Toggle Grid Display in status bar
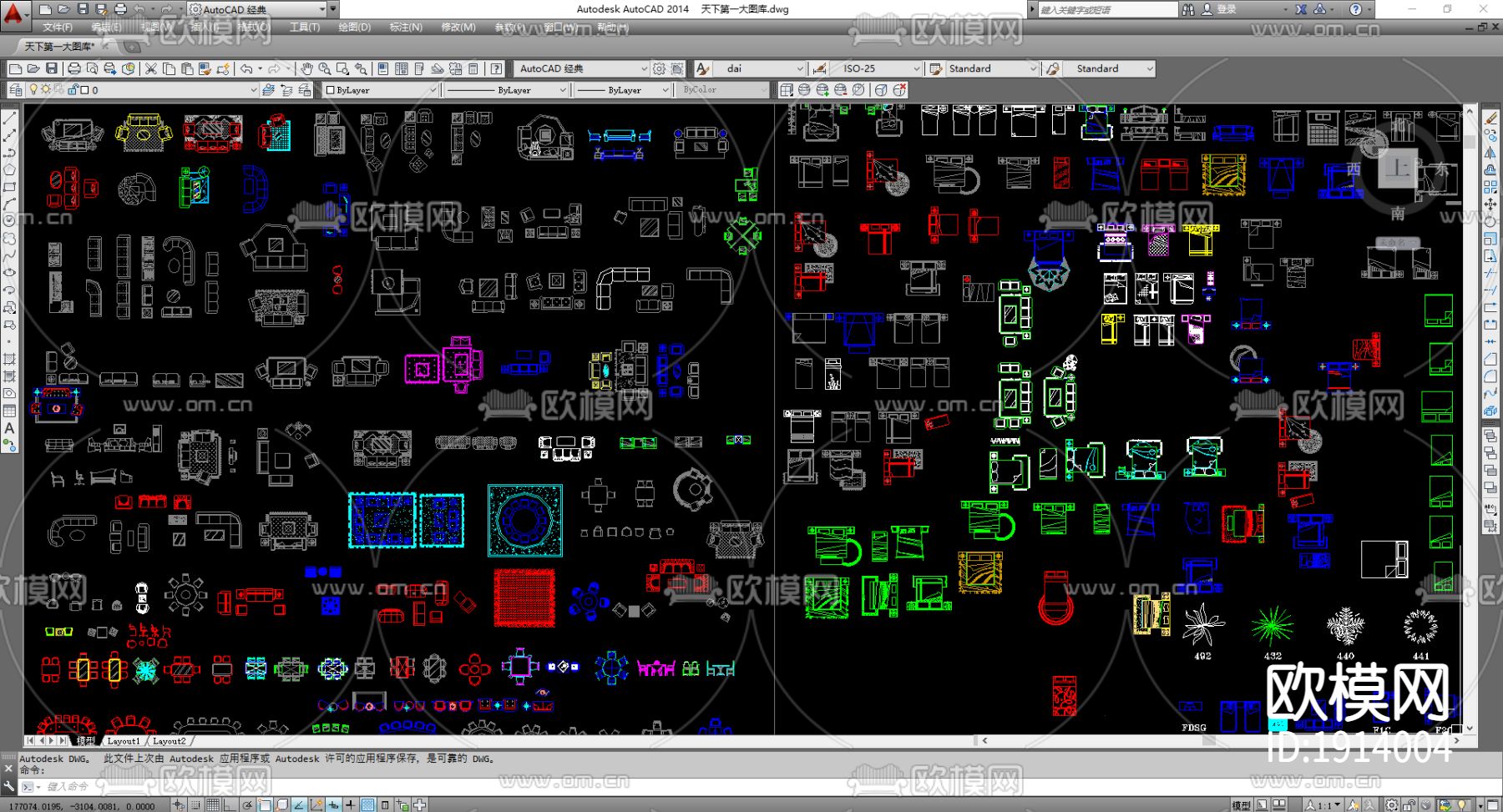This screenshot has width=1503, height=812. pos(213,804)
